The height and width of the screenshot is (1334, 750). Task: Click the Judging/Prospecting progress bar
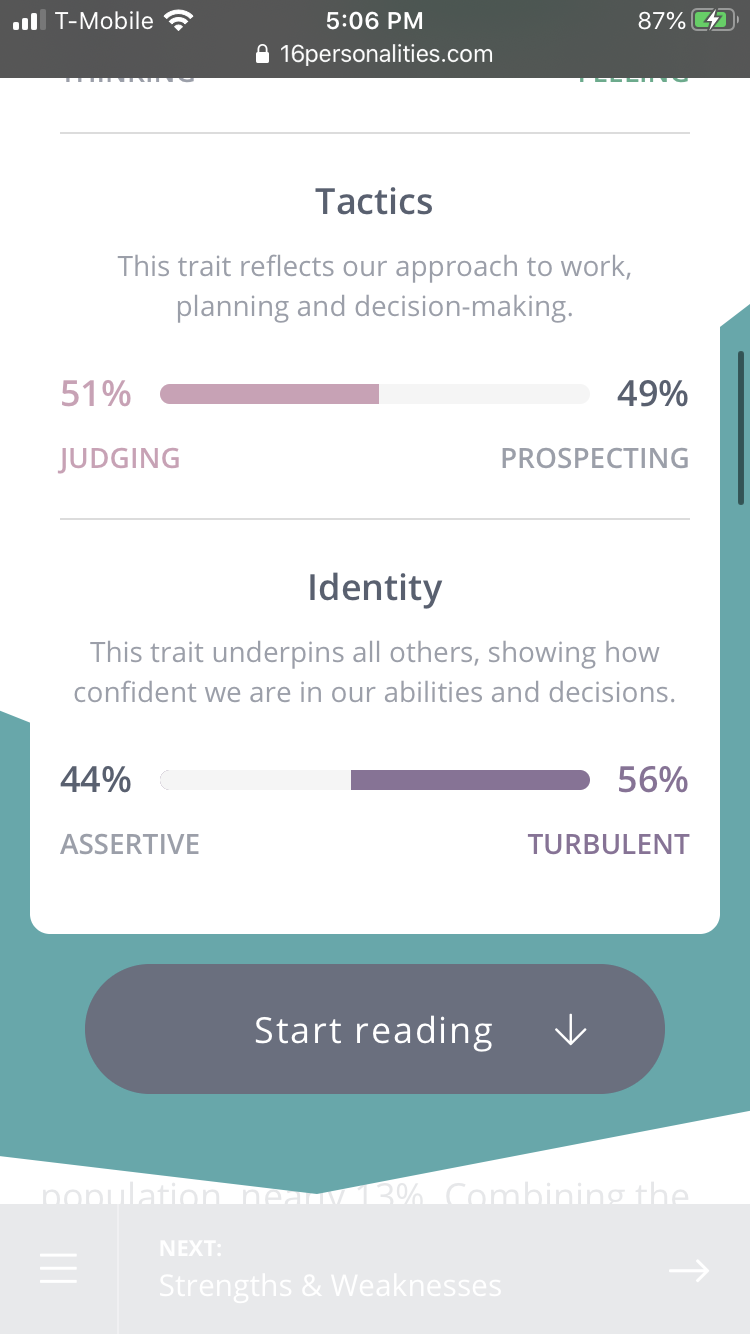pos(375,394)
